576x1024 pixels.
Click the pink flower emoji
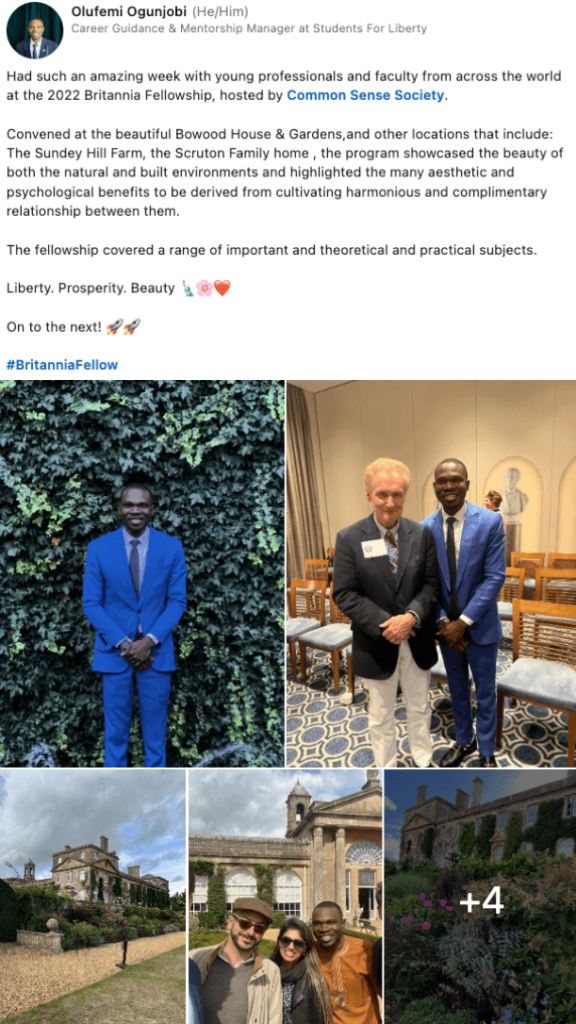point(205,288)
